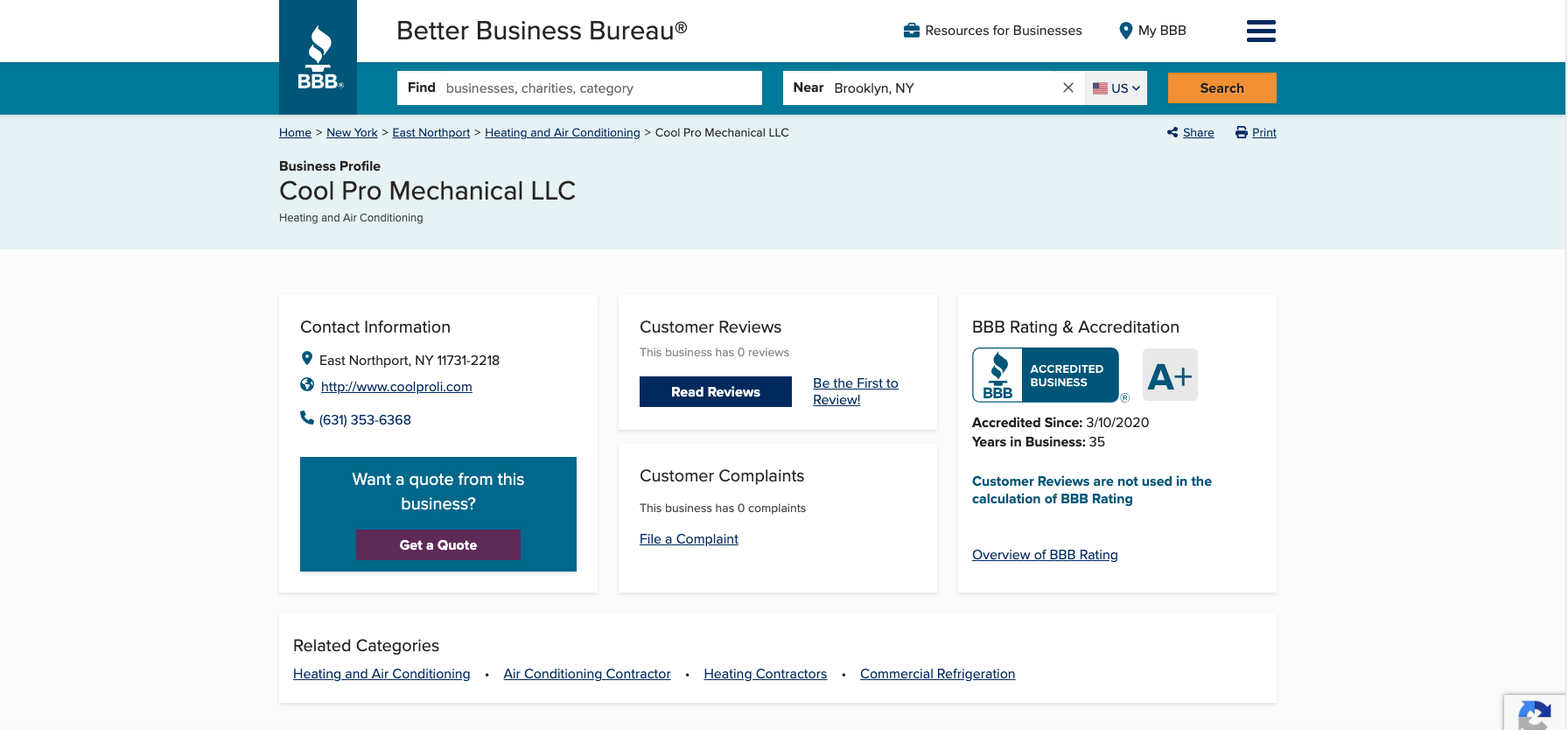Click Read Reviews button

(x=716, y=391)
